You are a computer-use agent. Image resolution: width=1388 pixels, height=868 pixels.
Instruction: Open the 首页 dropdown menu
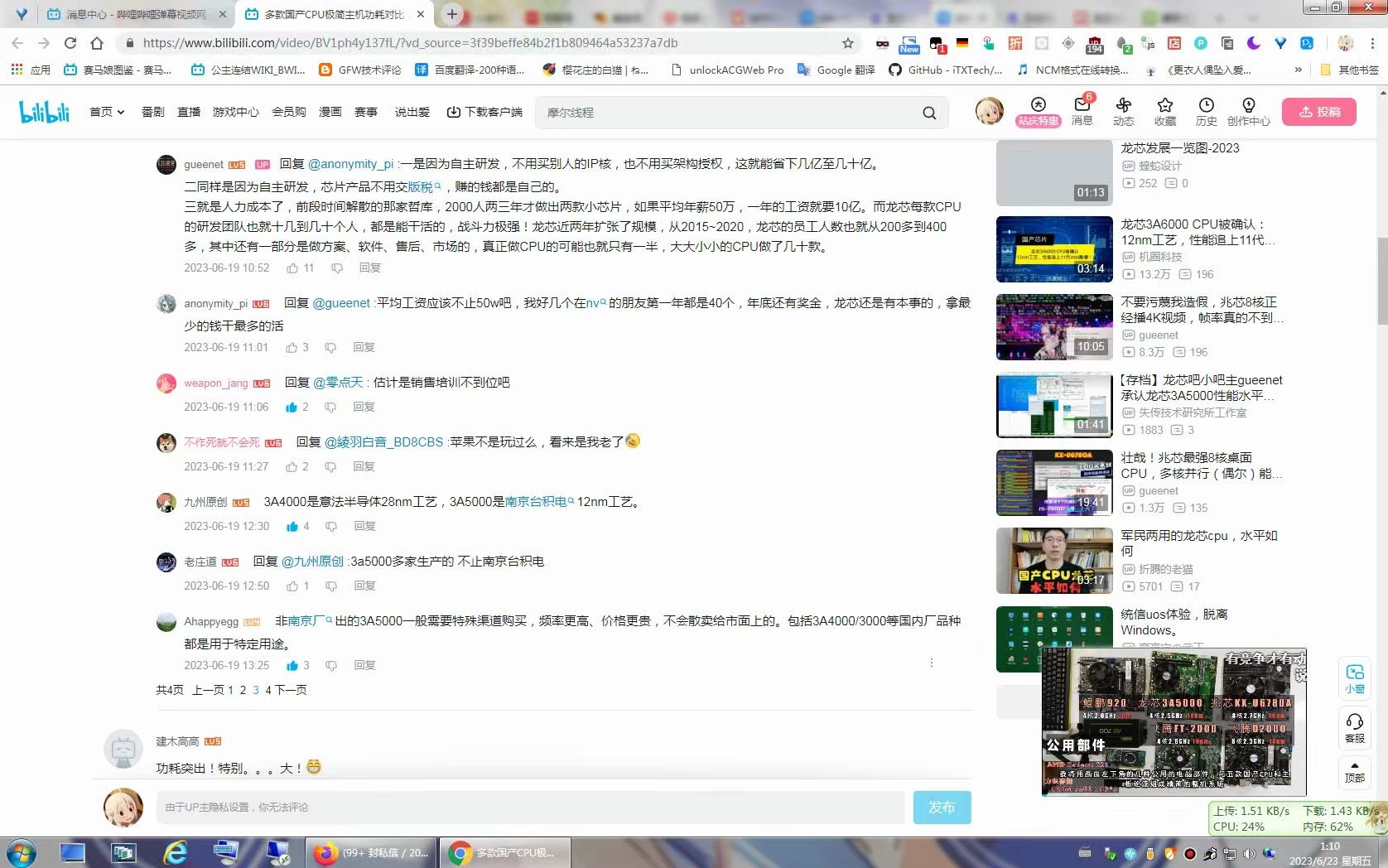[x=107, y=112]
